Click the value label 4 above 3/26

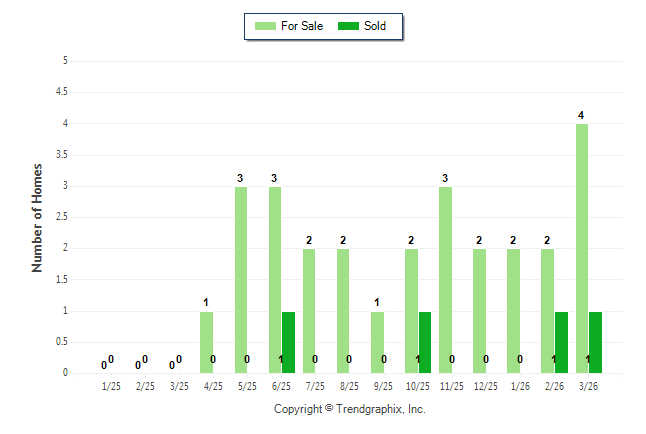pos(581,115)
